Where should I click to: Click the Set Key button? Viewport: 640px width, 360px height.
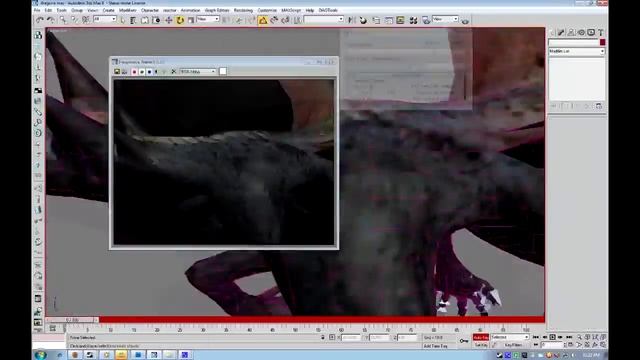point(481,345)
